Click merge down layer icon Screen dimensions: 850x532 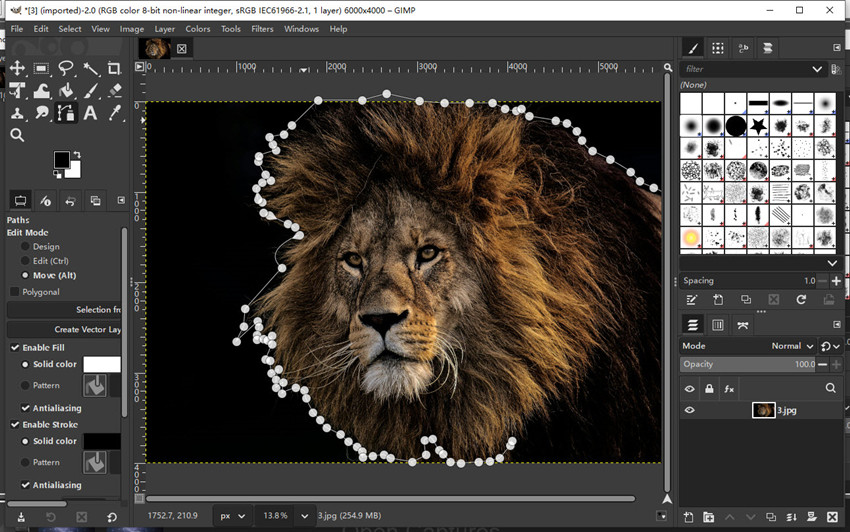click(x=791, y=517)
